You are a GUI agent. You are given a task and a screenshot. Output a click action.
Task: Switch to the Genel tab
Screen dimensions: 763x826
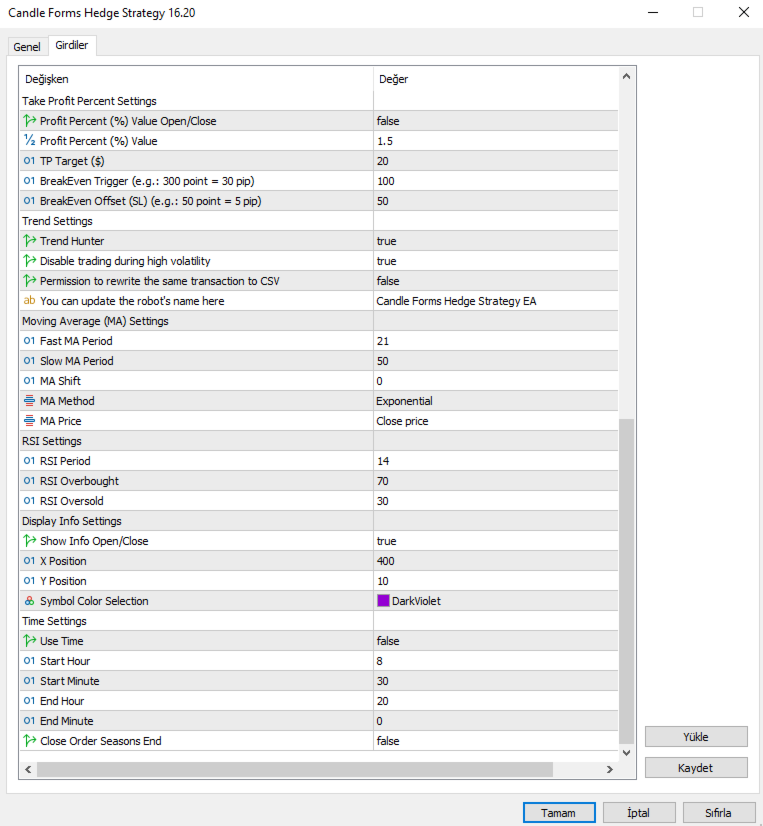27,47
